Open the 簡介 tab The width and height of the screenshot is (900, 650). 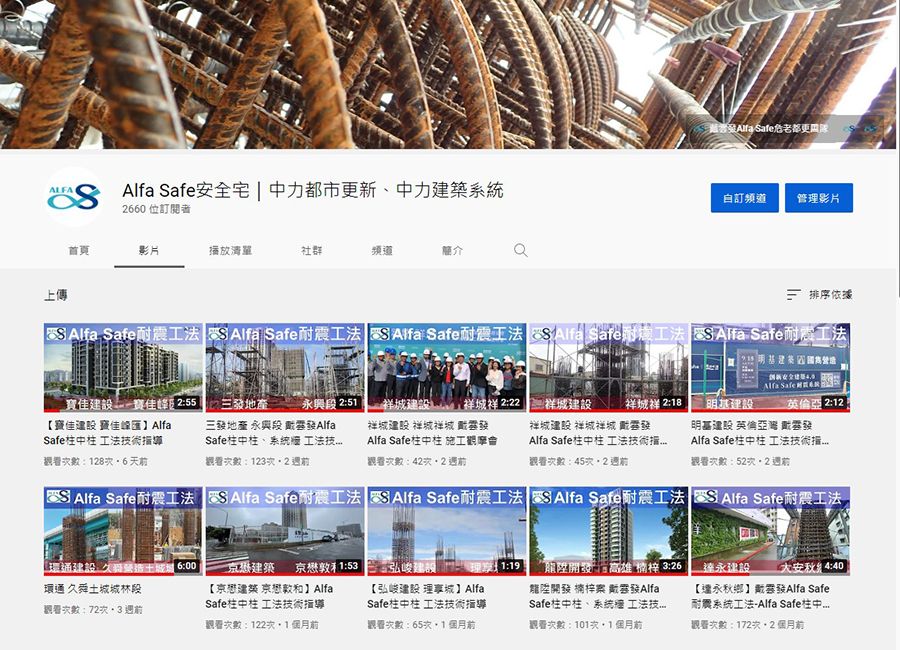[x=452, y=251]
